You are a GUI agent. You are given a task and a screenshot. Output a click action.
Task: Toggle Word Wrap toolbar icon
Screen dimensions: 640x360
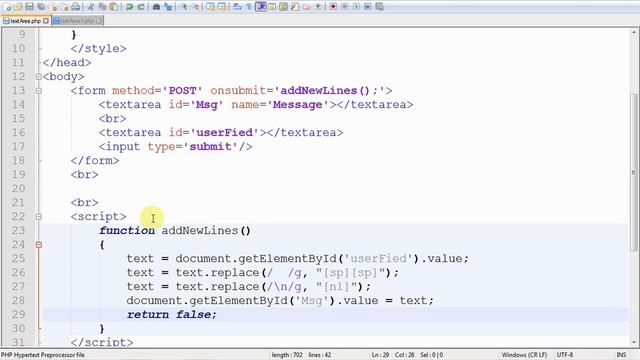(x=238, y=7)
